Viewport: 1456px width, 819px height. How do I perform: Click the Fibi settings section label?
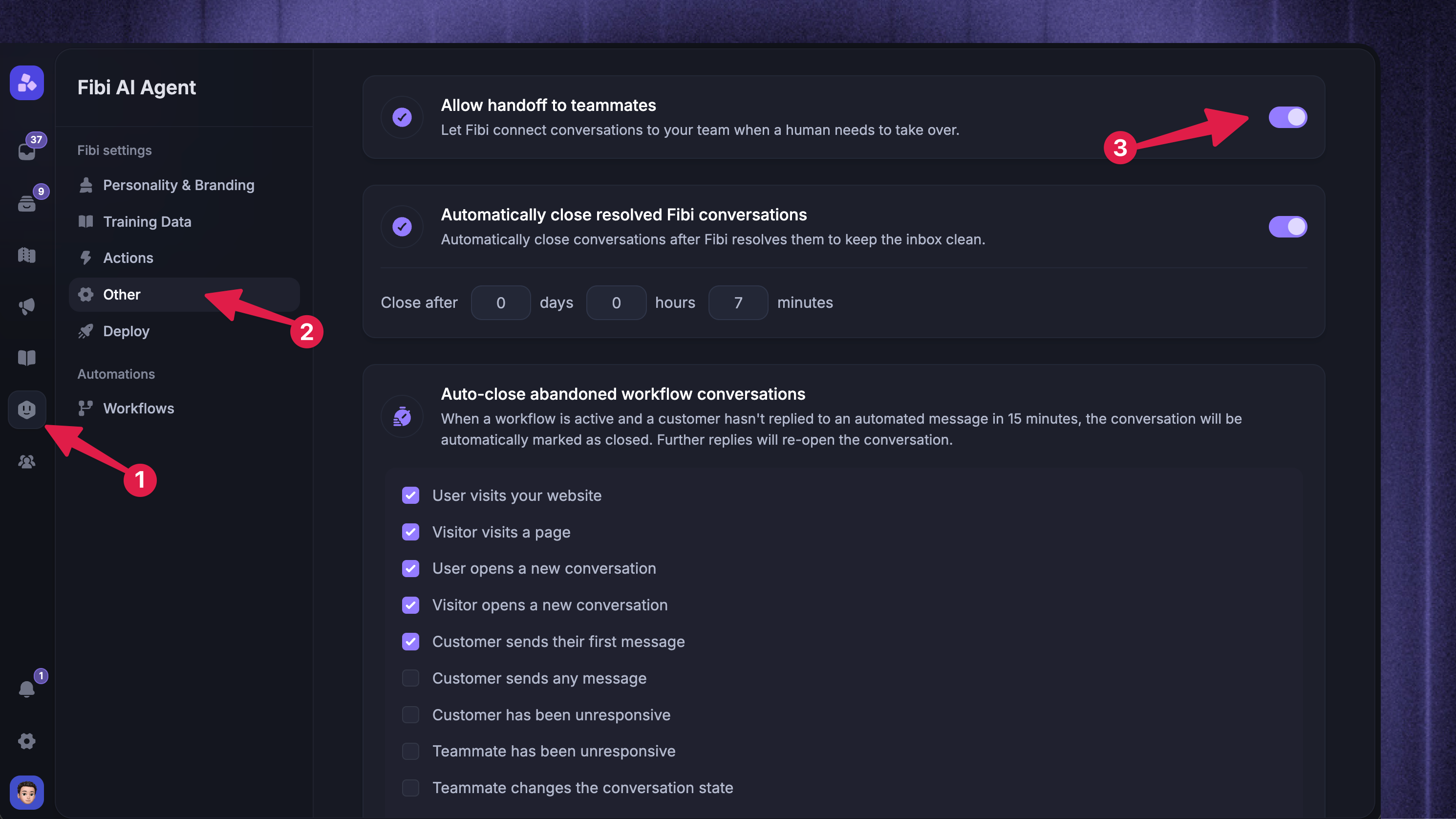click(x=114, y=151)
